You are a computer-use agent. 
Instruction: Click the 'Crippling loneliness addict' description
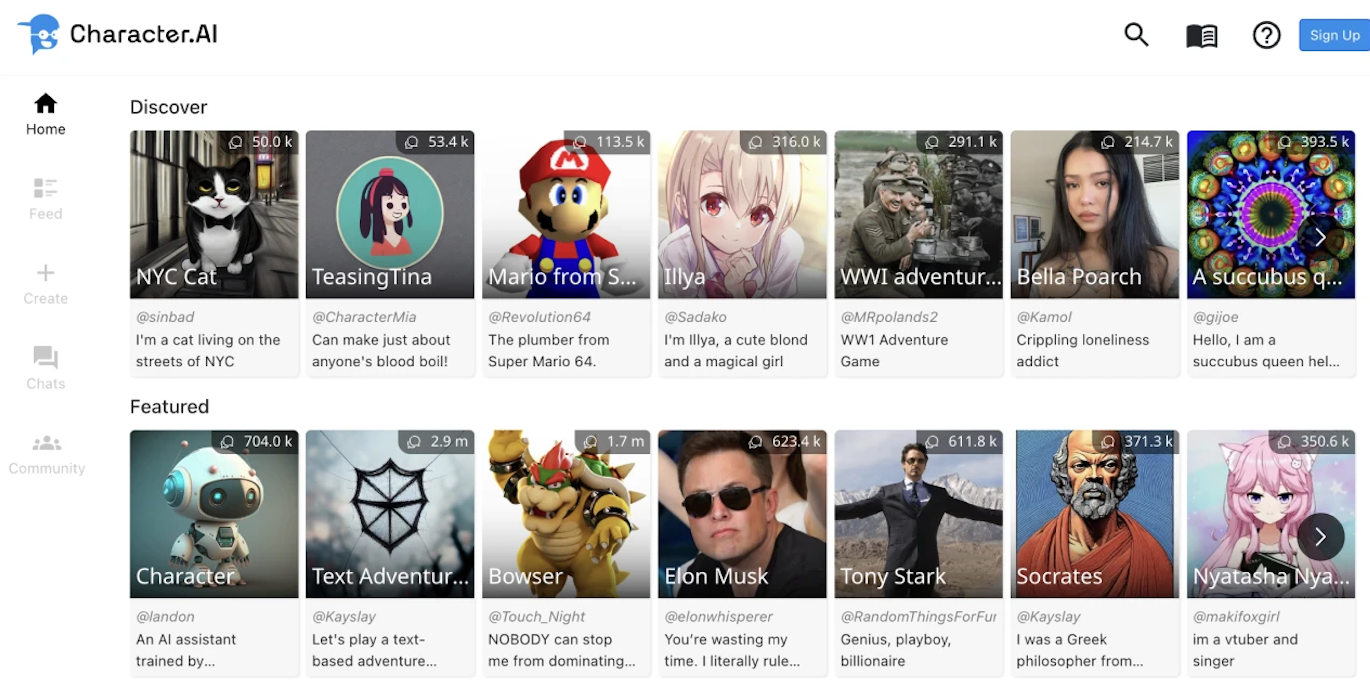(1083, 351)
